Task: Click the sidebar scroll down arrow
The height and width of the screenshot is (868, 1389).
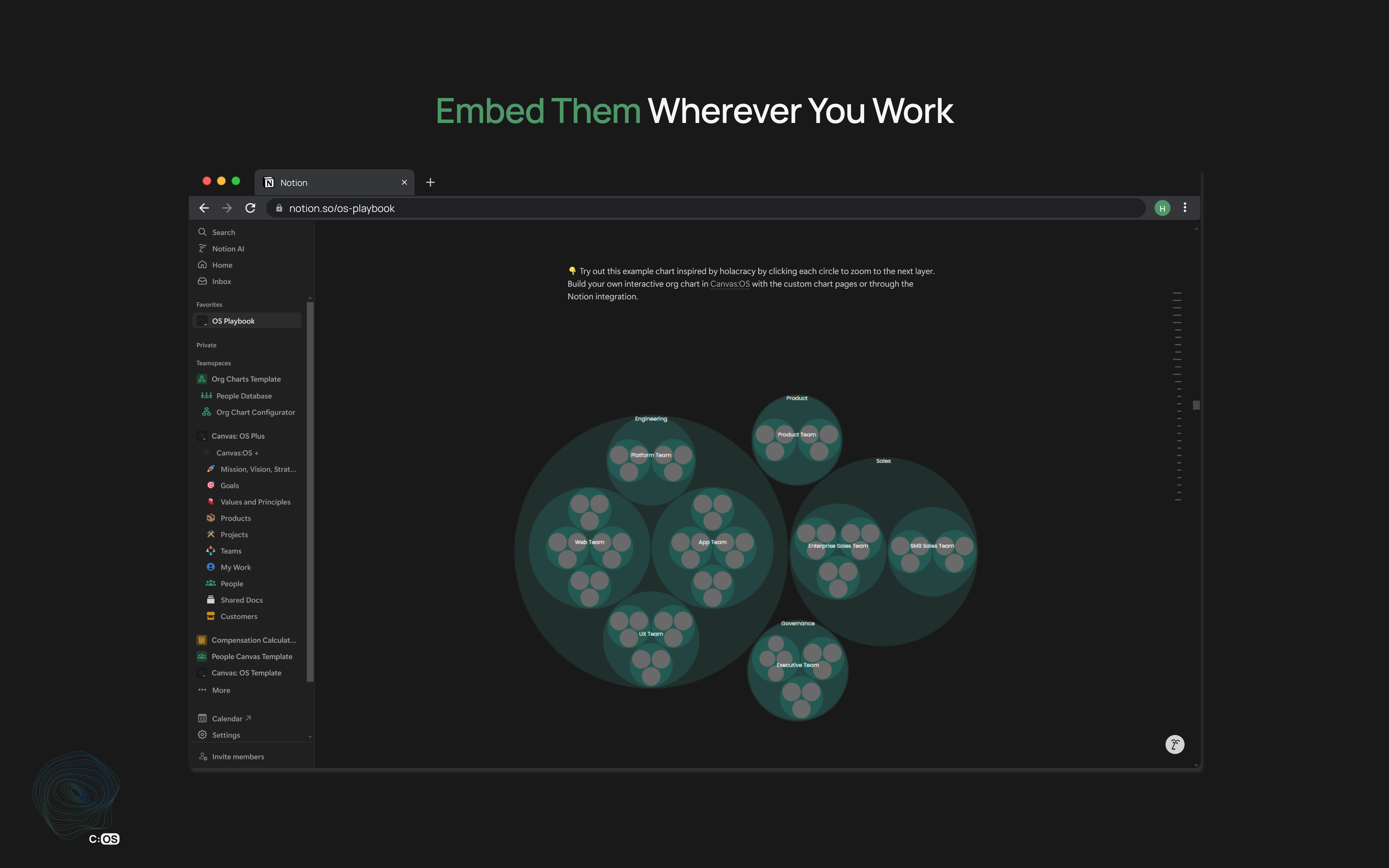Action: coord(310,737)
